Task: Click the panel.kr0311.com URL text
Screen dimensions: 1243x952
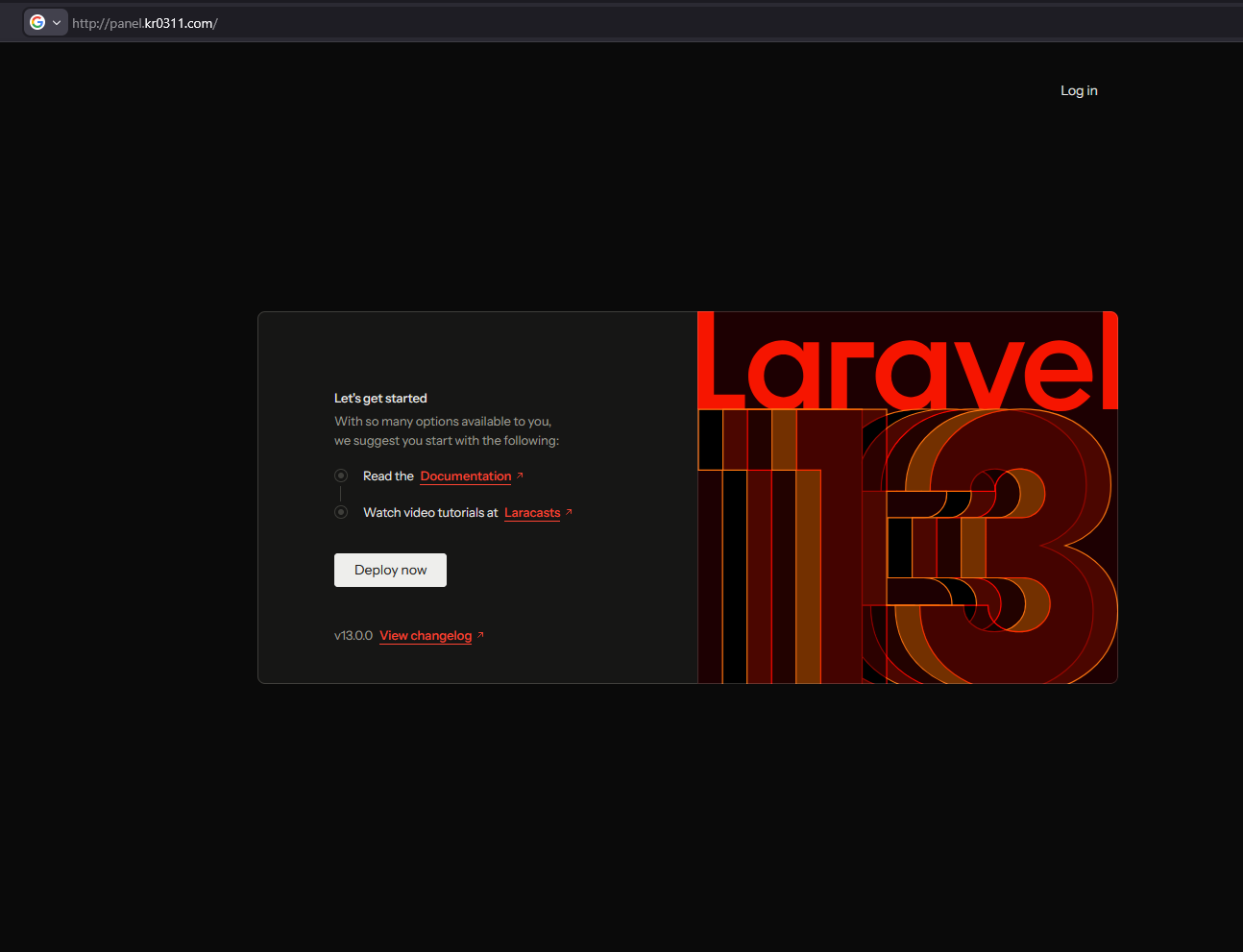Action: click(145, 23)
